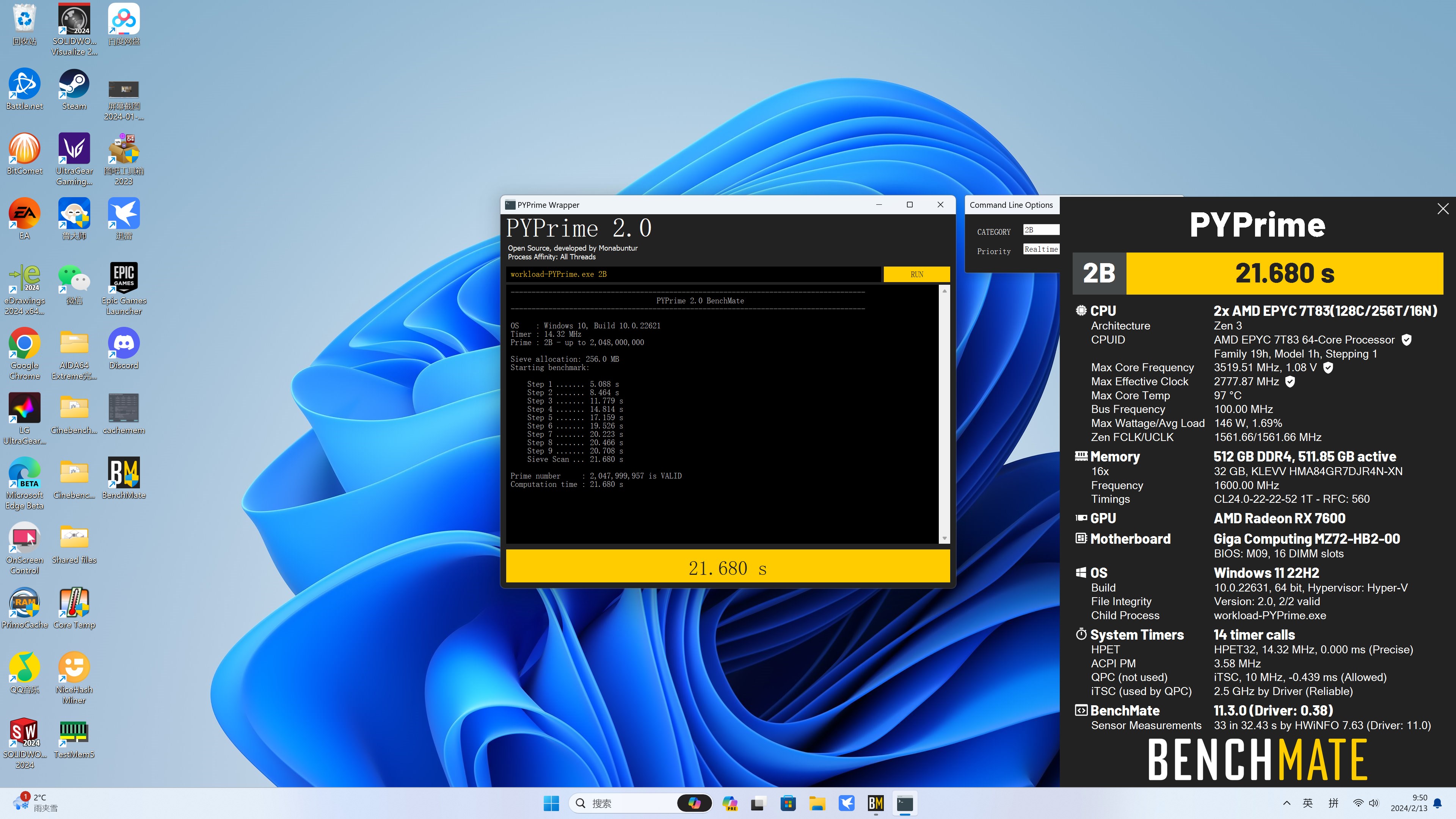The image size is (1456, 819).
Task: Open the CATEGORY 2B dropdown
Action: click(1041, 230)
